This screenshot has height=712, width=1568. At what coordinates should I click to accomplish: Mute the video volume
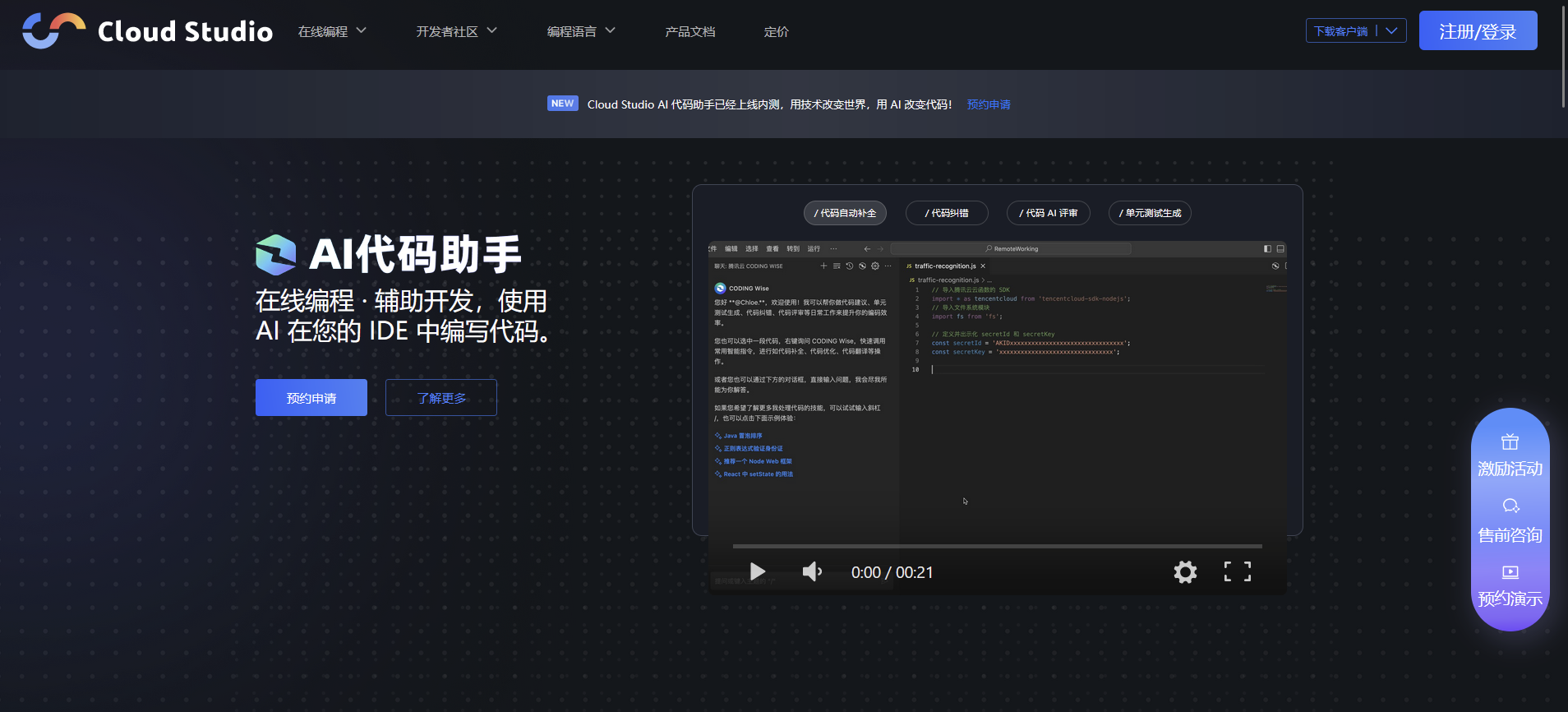coord(812,571)
